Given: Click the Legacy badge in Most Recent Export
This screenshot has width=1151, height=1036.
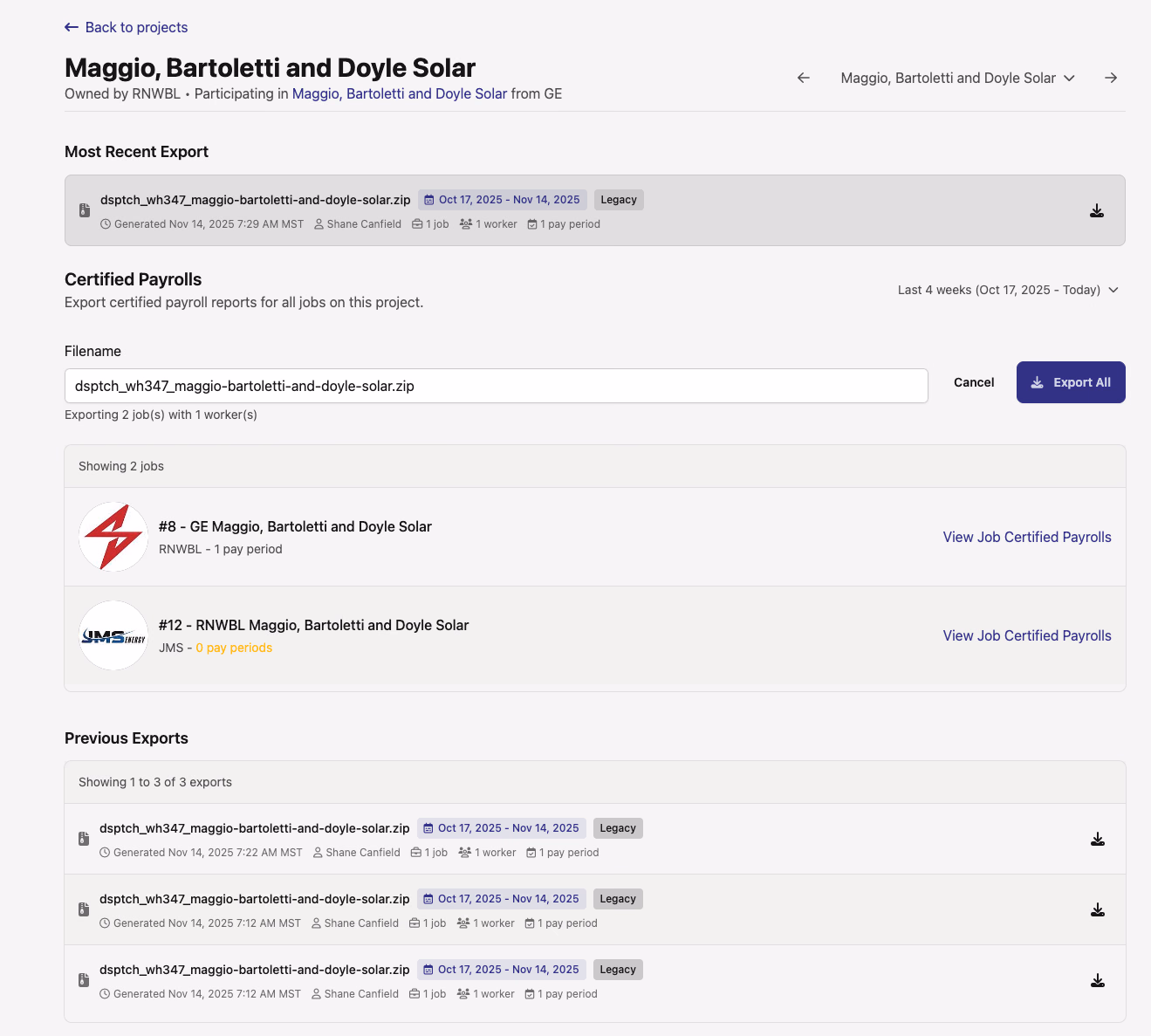Looking at the screenshot, I should pyautogui.click(x=619, y=200).
